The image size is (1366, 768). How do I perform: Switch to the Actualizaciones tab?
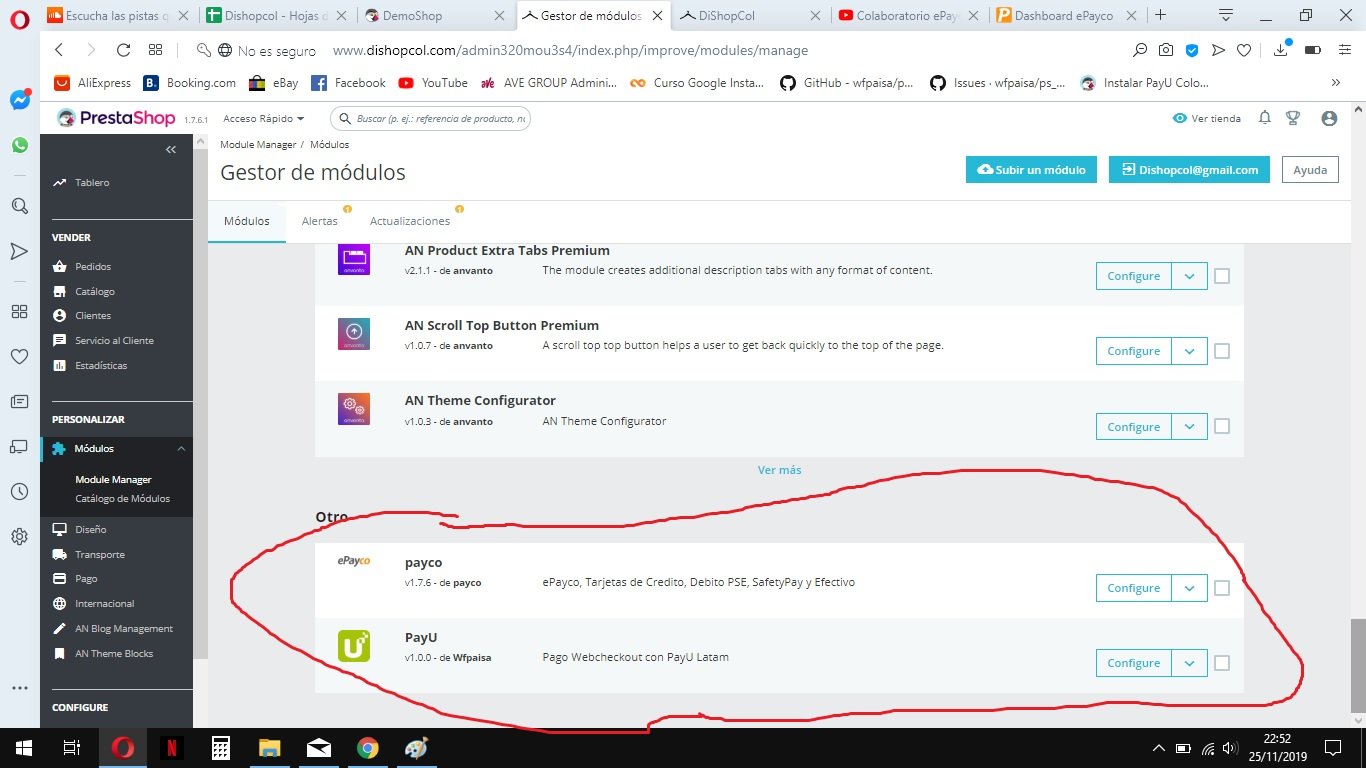click(x=410, y=221)
